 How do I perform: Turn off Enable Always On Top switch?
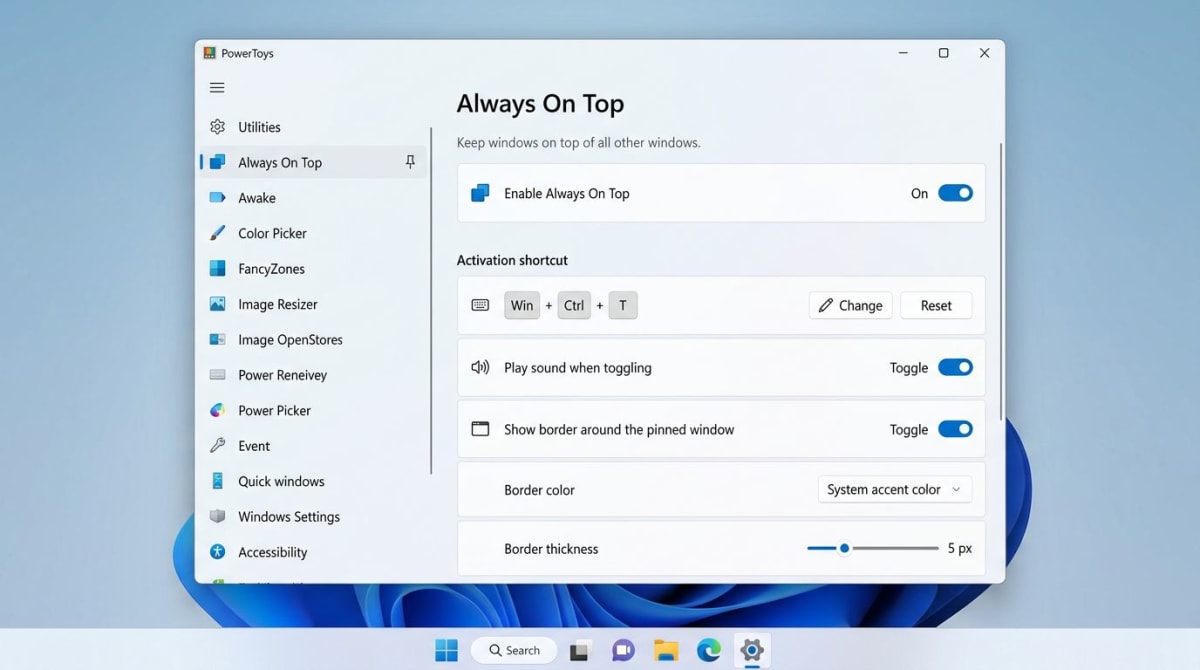pos(955,193)
